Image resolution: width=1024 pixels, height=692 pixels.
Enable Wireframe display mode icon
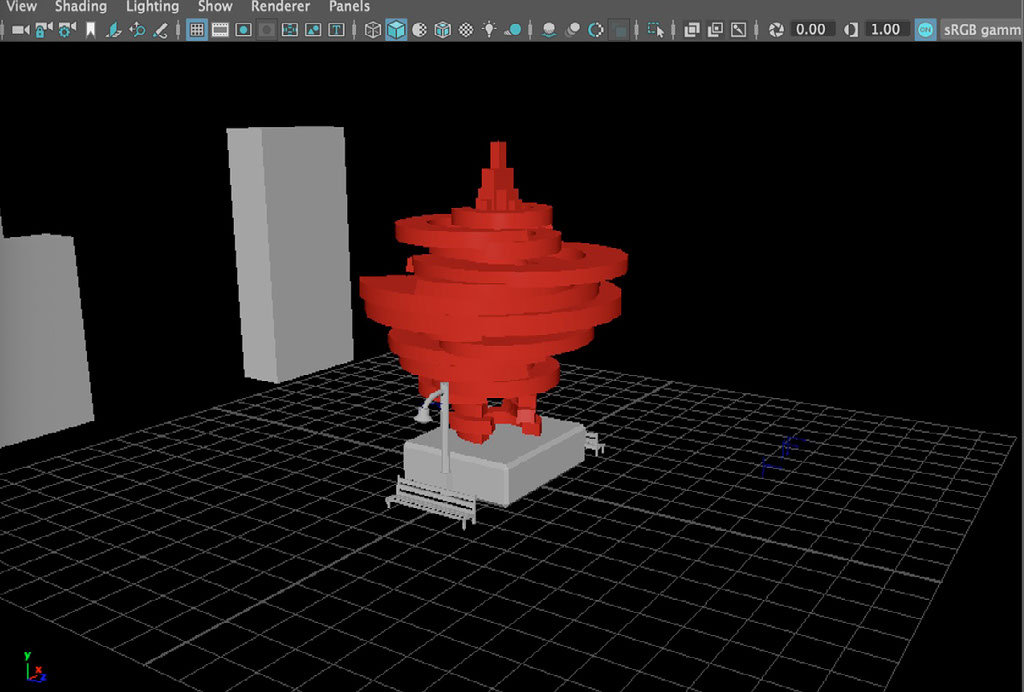coord(373,30)
